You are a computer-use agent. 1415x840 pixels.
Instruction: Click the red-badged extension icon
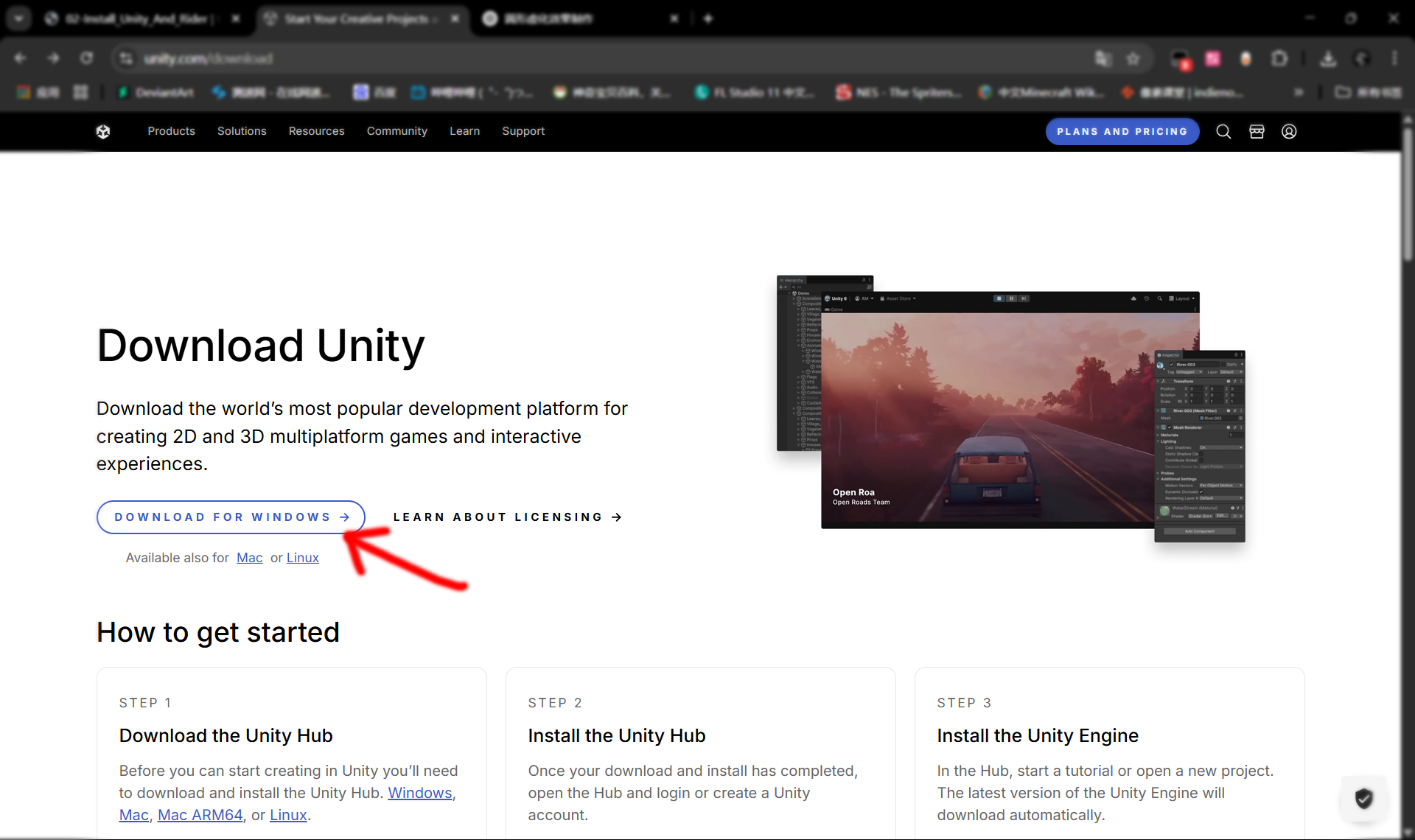[x=1181, y=59]
